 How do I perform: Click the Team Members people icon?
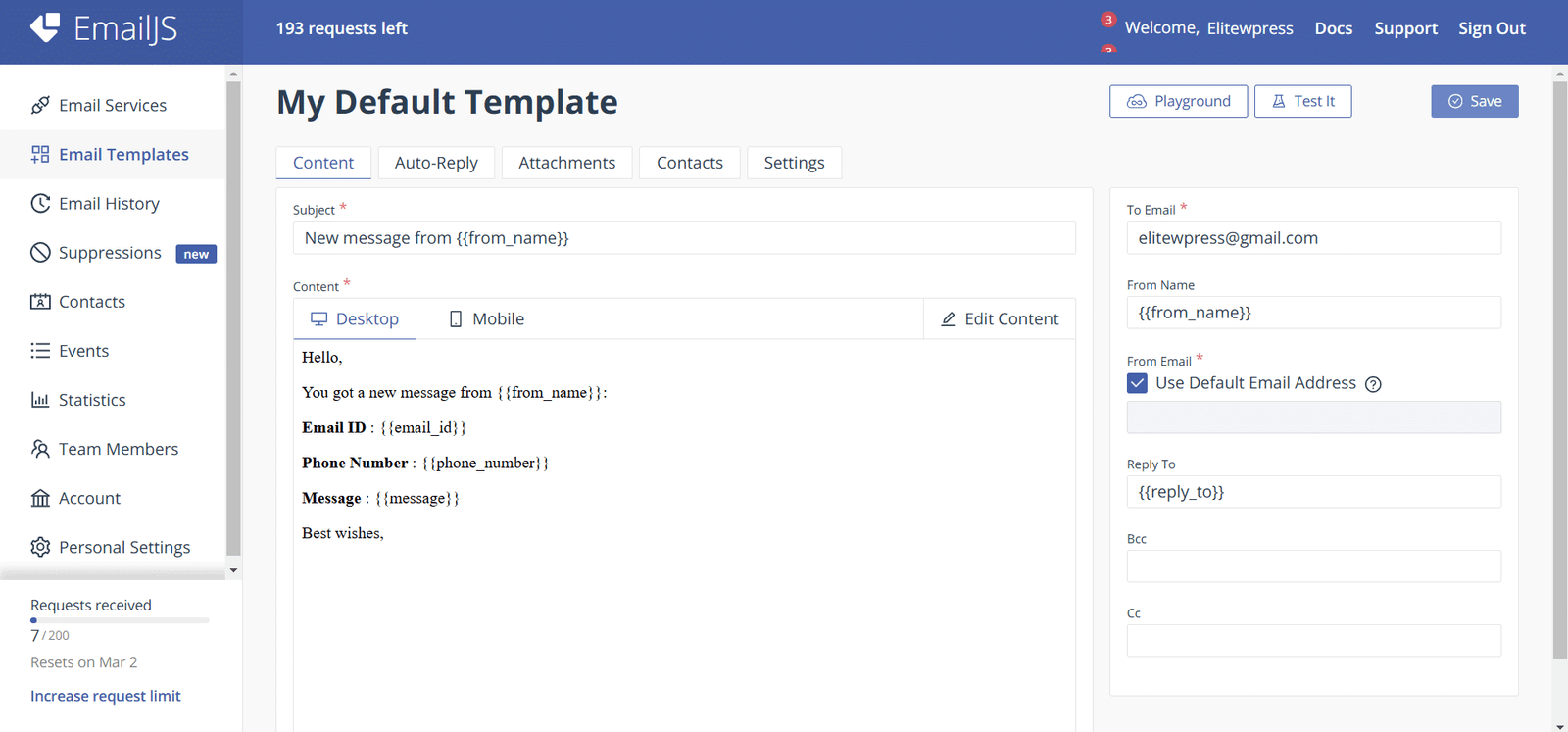[x=40, y=448]
